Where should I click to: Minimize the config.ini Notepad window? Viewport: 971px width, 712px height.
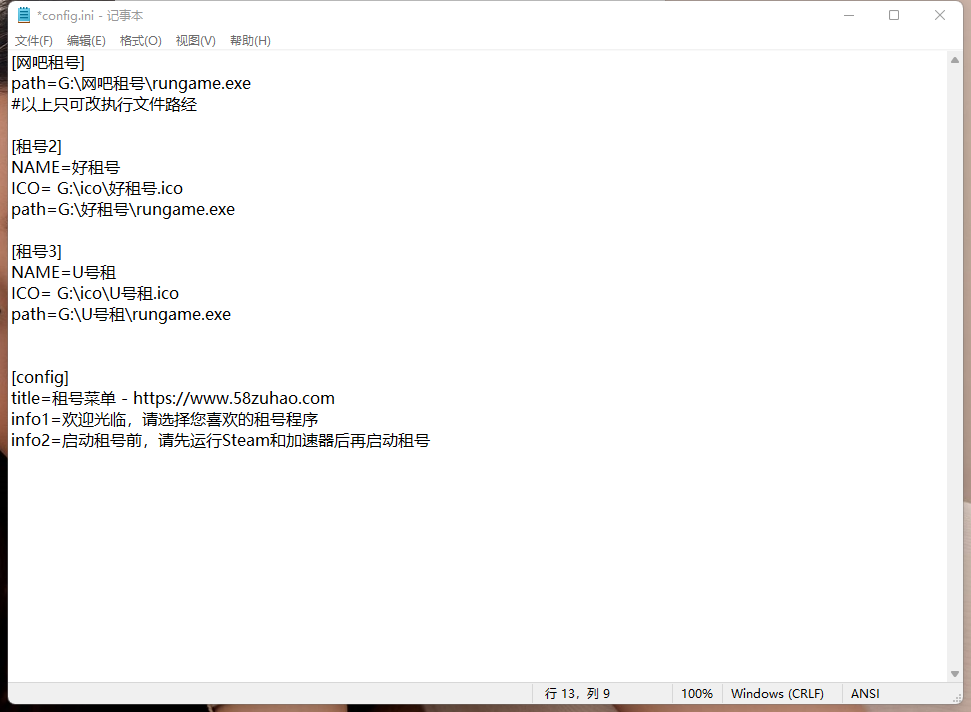[849, 15]
